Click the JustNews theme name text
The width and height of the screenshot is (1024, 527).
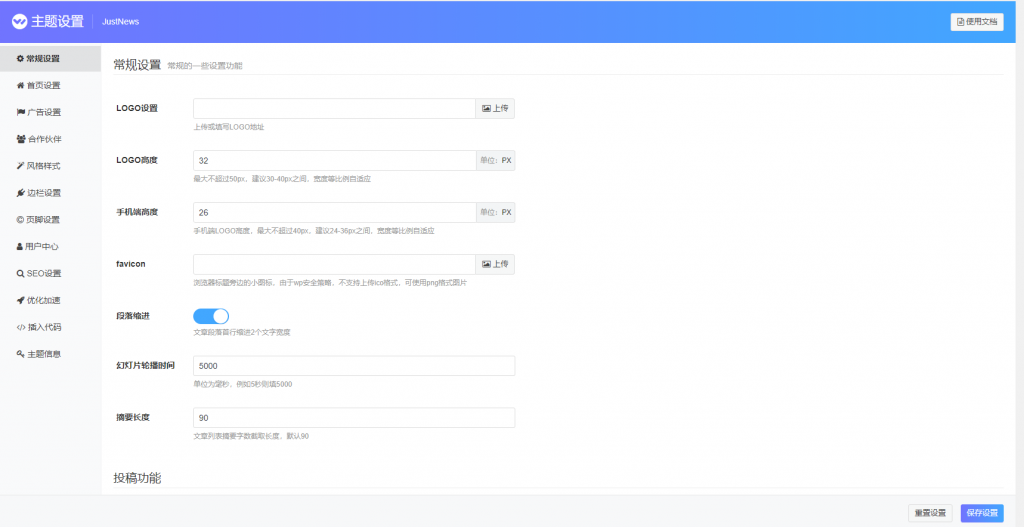121,22
